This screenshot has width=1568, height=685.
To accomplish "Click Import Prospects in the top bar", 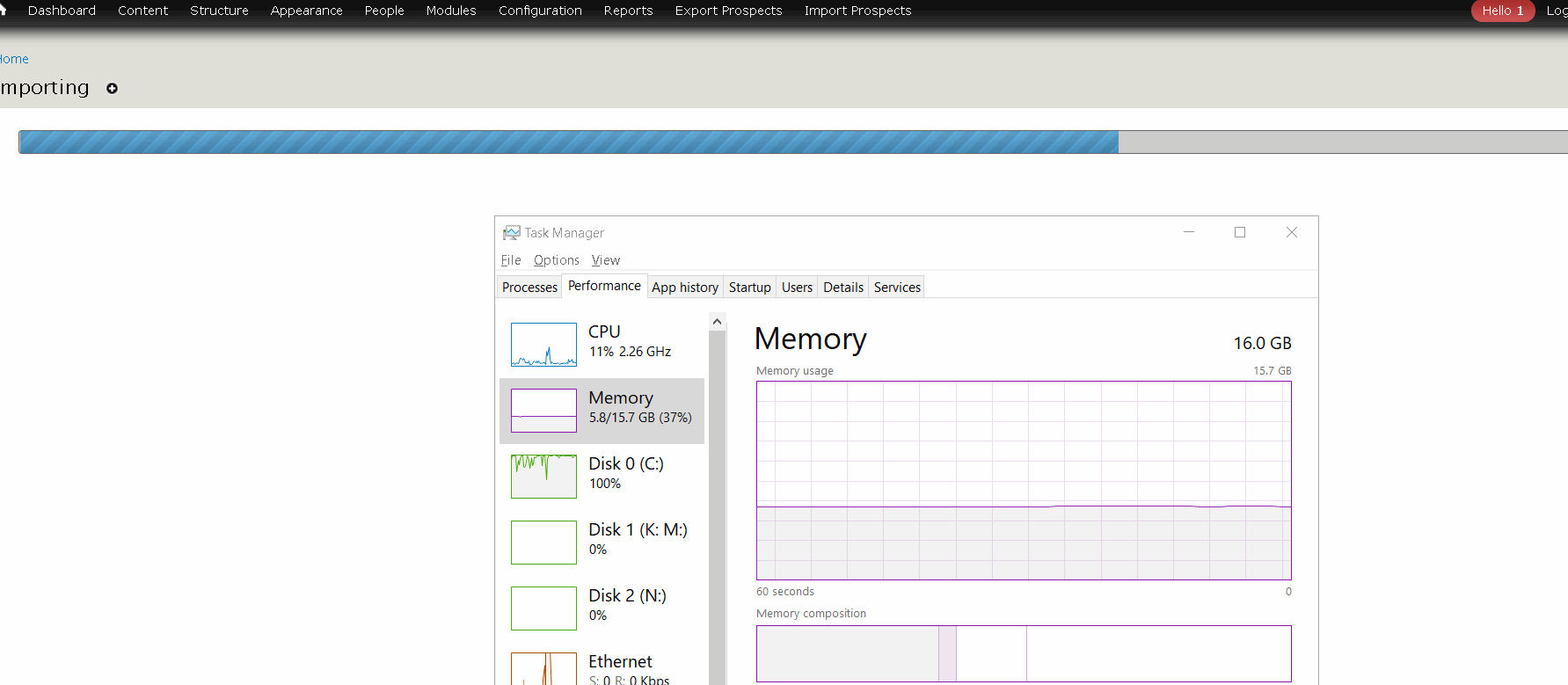I will pos(857,11).
